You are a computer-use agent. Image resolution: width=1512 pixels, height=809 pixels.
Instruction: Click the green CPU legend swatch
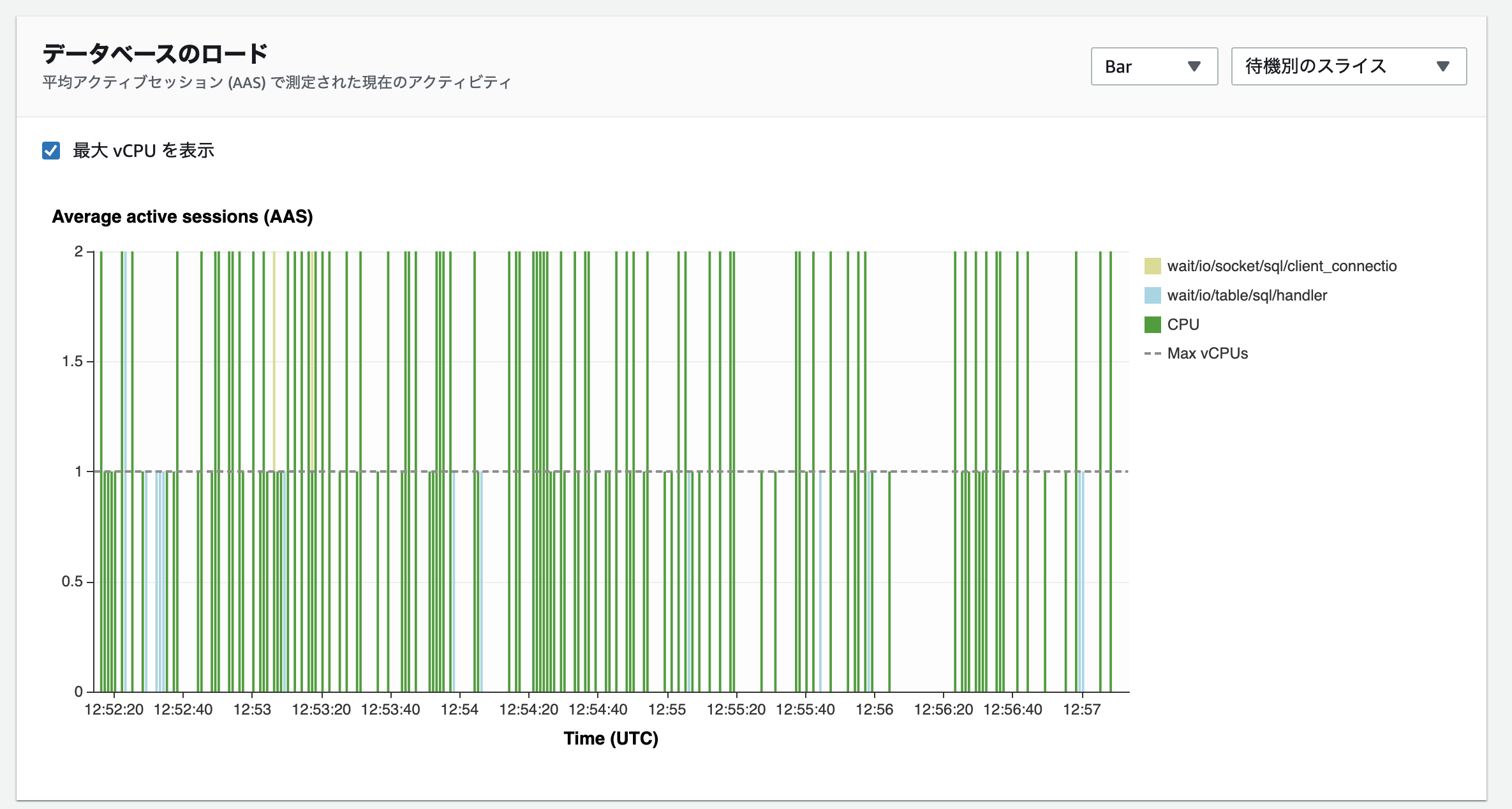(1152, 325)
